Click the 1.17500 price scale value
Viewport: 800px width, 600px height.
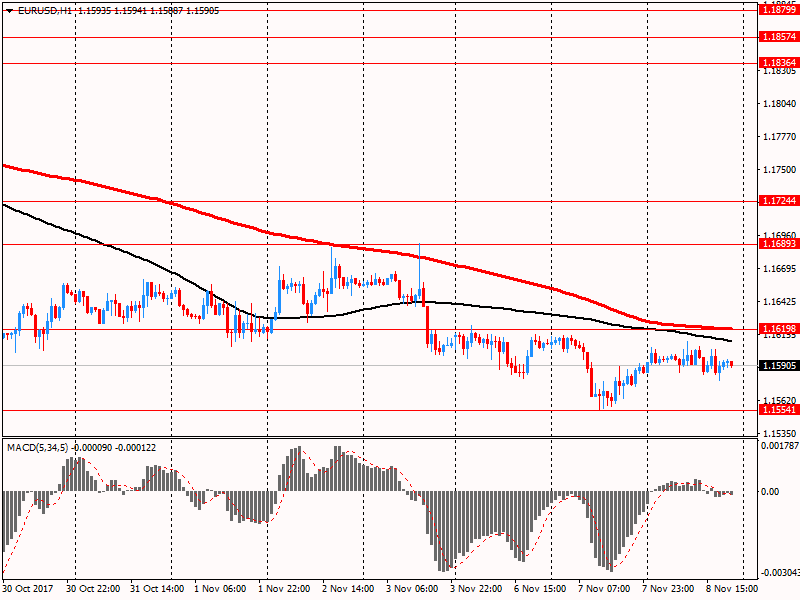coord(779,170)
